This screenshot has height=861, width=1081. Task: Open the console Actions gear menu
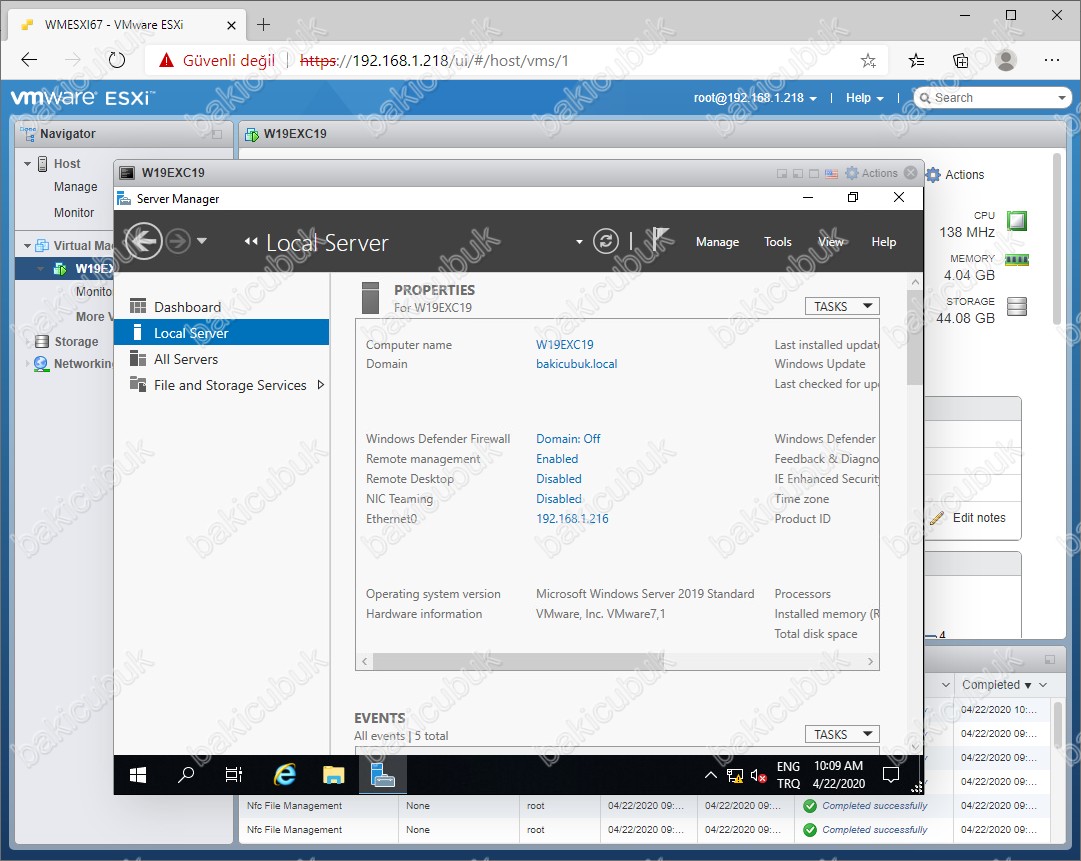point(872,173)
